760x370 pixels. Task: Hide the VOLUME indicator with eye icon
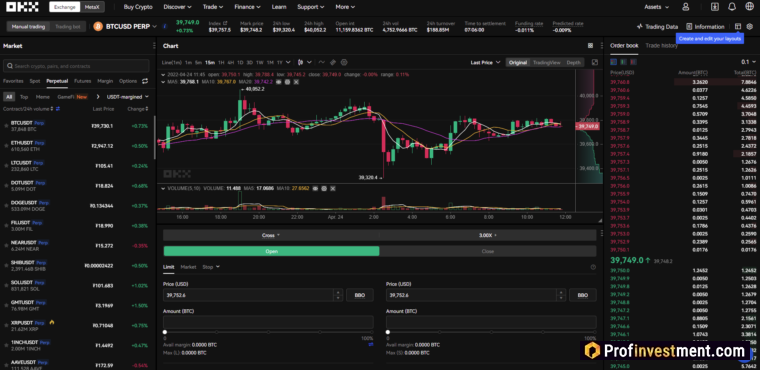315,188
